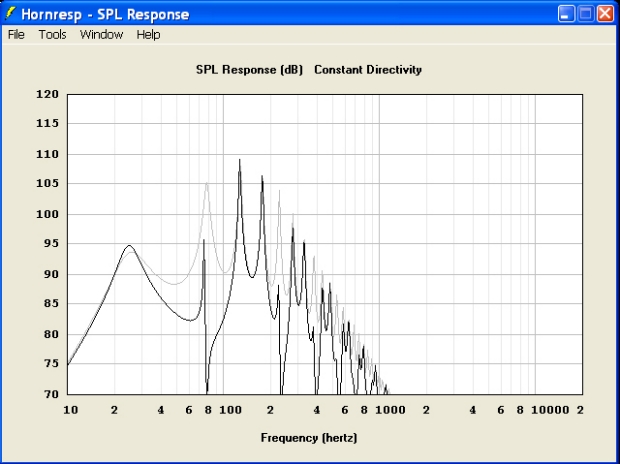
Task: Click the Hornresp - SPL Response title text
Action: click(105, 14)
